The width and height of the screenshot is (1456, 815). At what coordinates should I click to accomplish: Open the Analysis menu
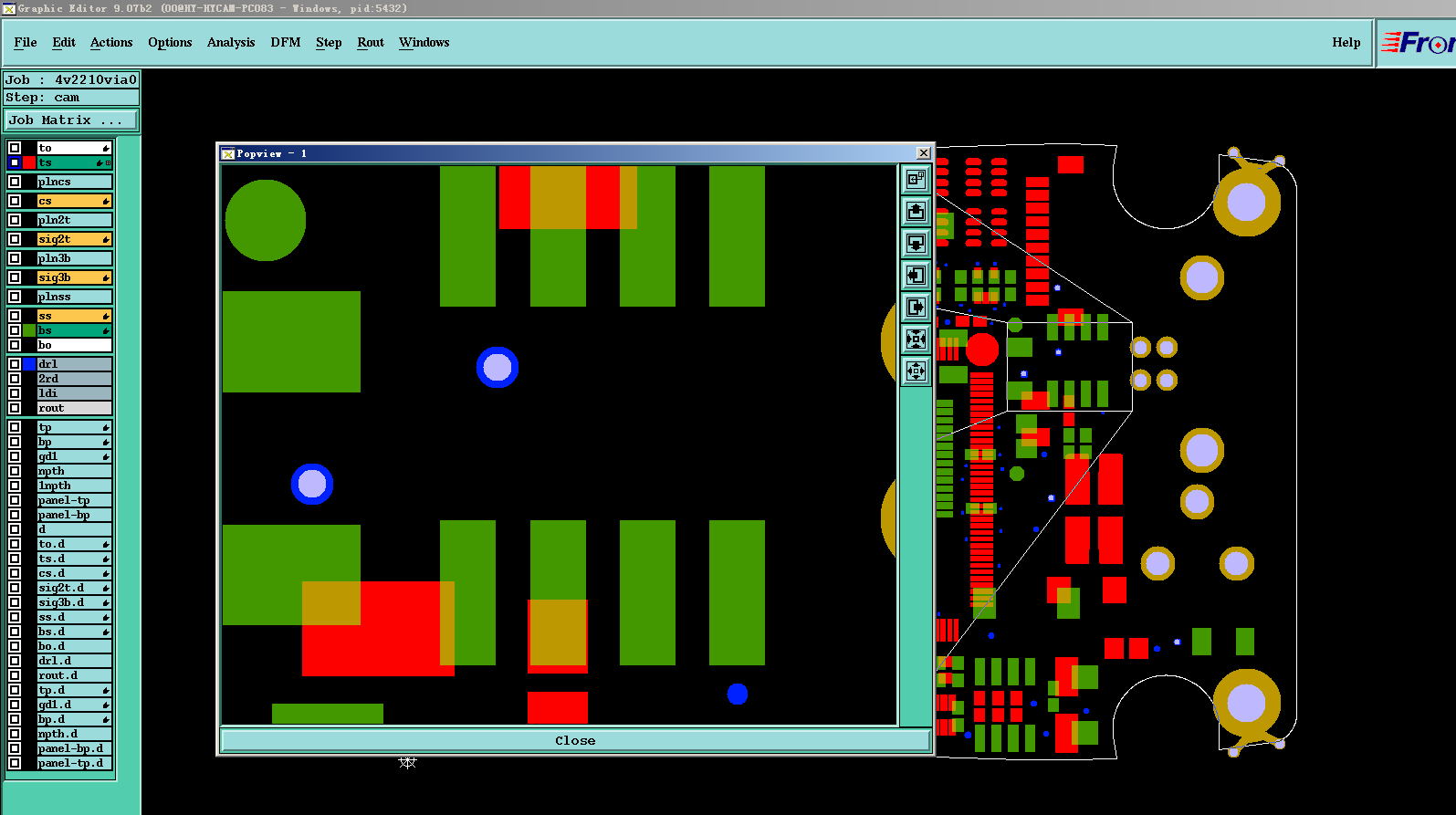(x=231, y=43)
